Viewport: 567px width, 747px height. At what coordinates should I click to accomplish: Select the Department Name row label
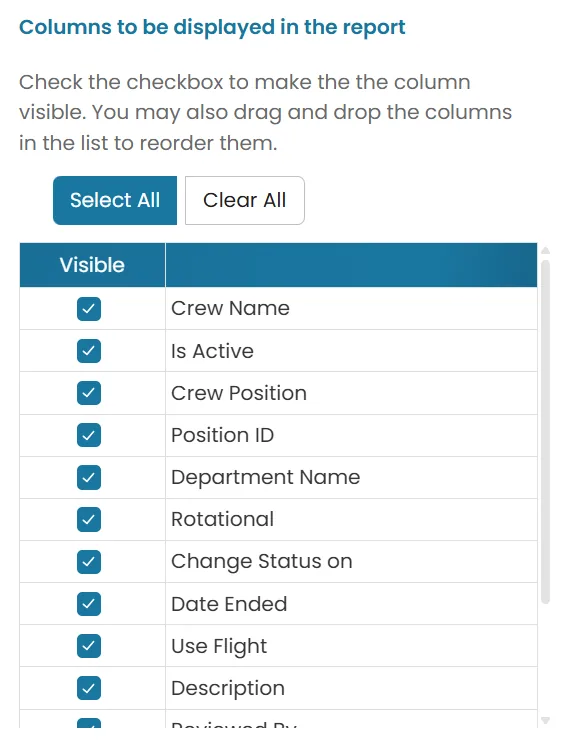pos(265,477)
